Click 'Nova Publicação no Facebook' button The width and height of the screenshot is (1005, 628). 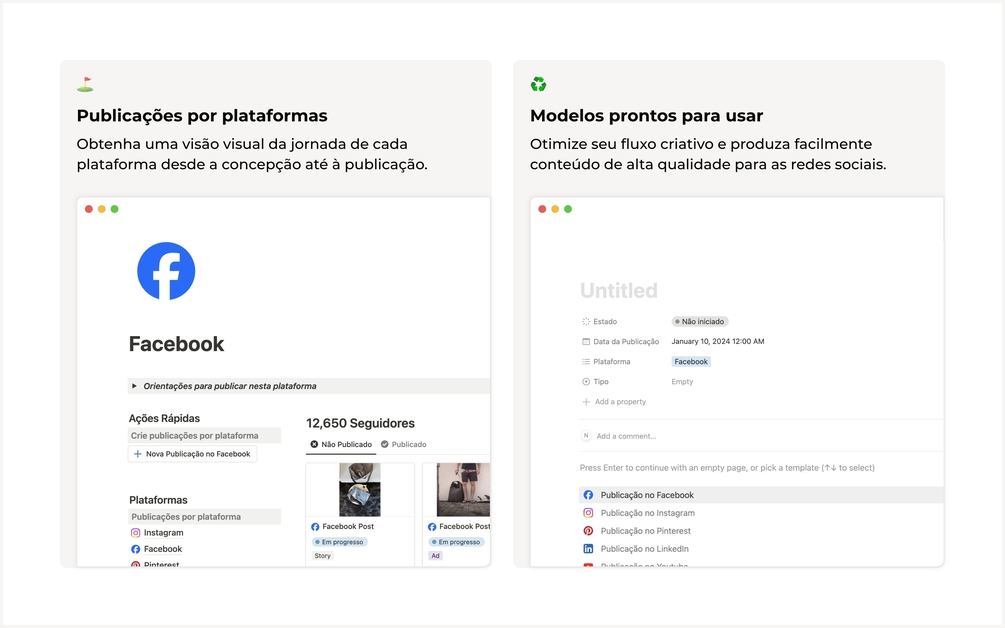pos(192,454)
